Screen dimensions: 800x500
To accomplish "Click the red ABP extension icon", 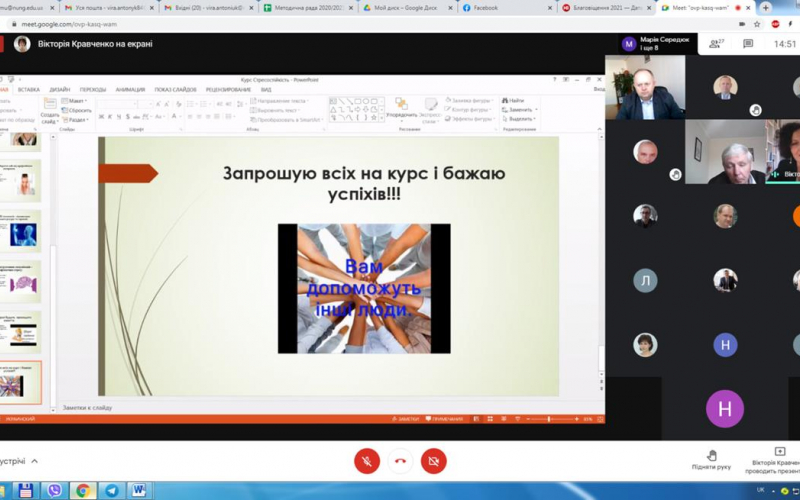I will (775, 24).
